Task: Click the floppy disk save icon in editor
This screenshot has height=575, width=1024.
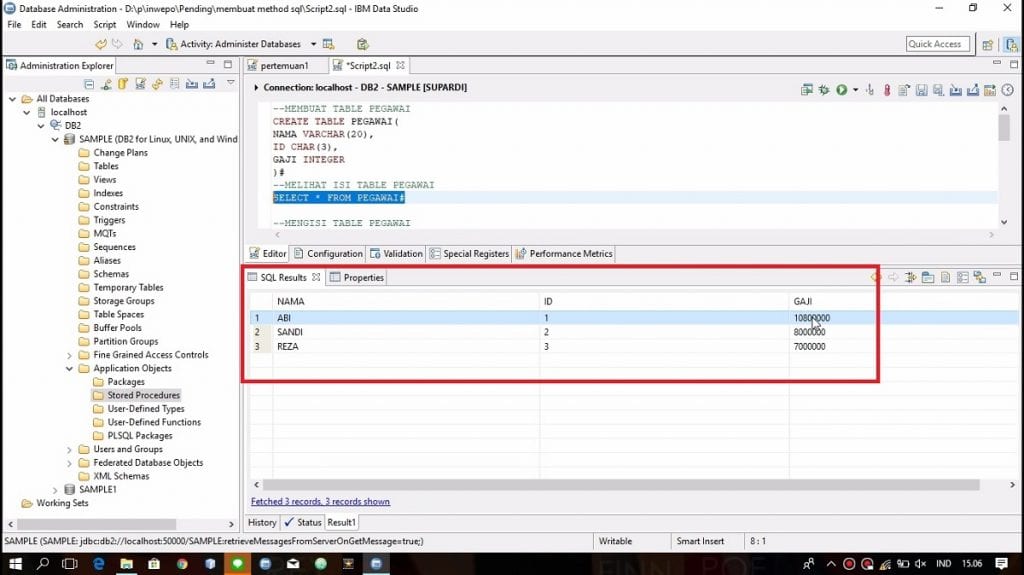Action: [x=920, y=90]
